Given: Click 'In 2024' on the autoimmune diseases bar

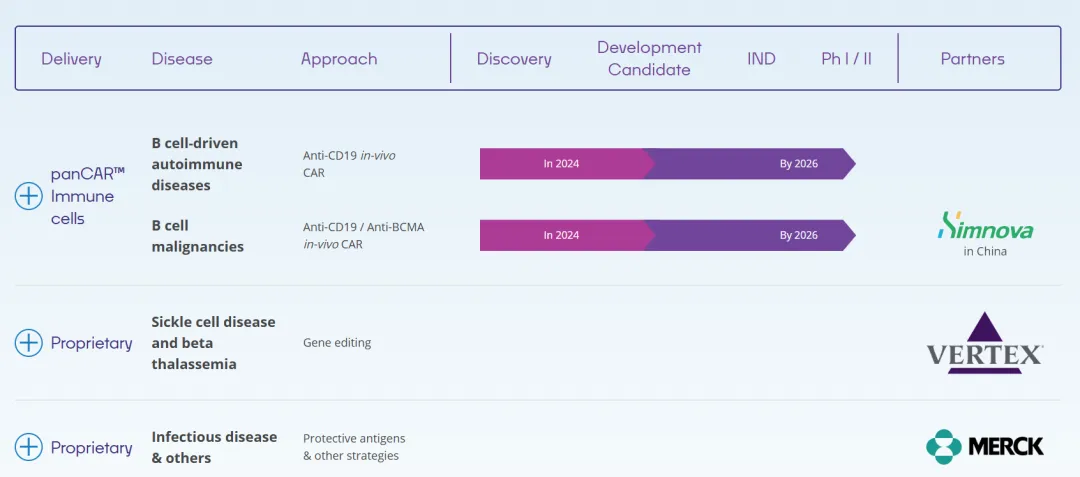Looking at the screenshot, I should coord(561,164).
